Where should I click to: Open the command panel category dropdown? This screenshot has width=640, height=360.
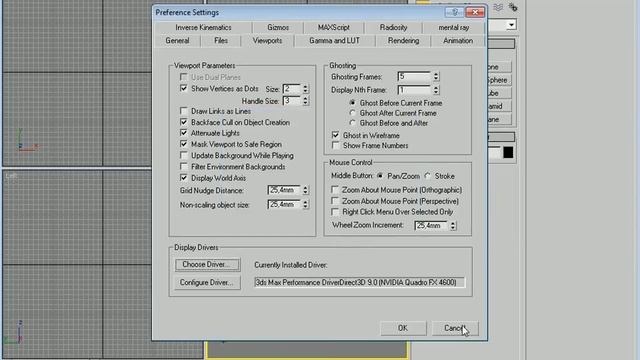click(511, 25)
